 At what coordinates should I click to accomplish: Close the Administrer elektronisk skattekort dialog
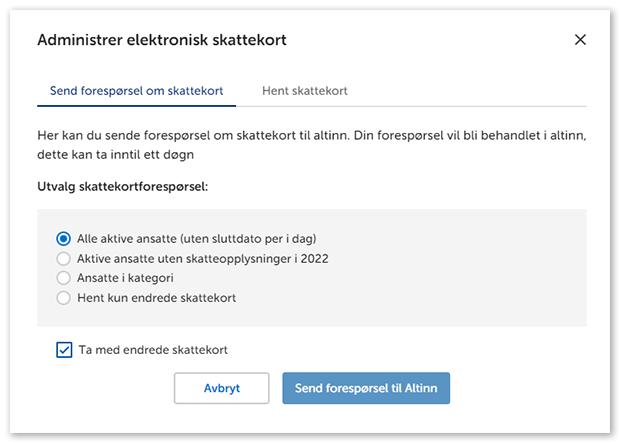point(580,40)
